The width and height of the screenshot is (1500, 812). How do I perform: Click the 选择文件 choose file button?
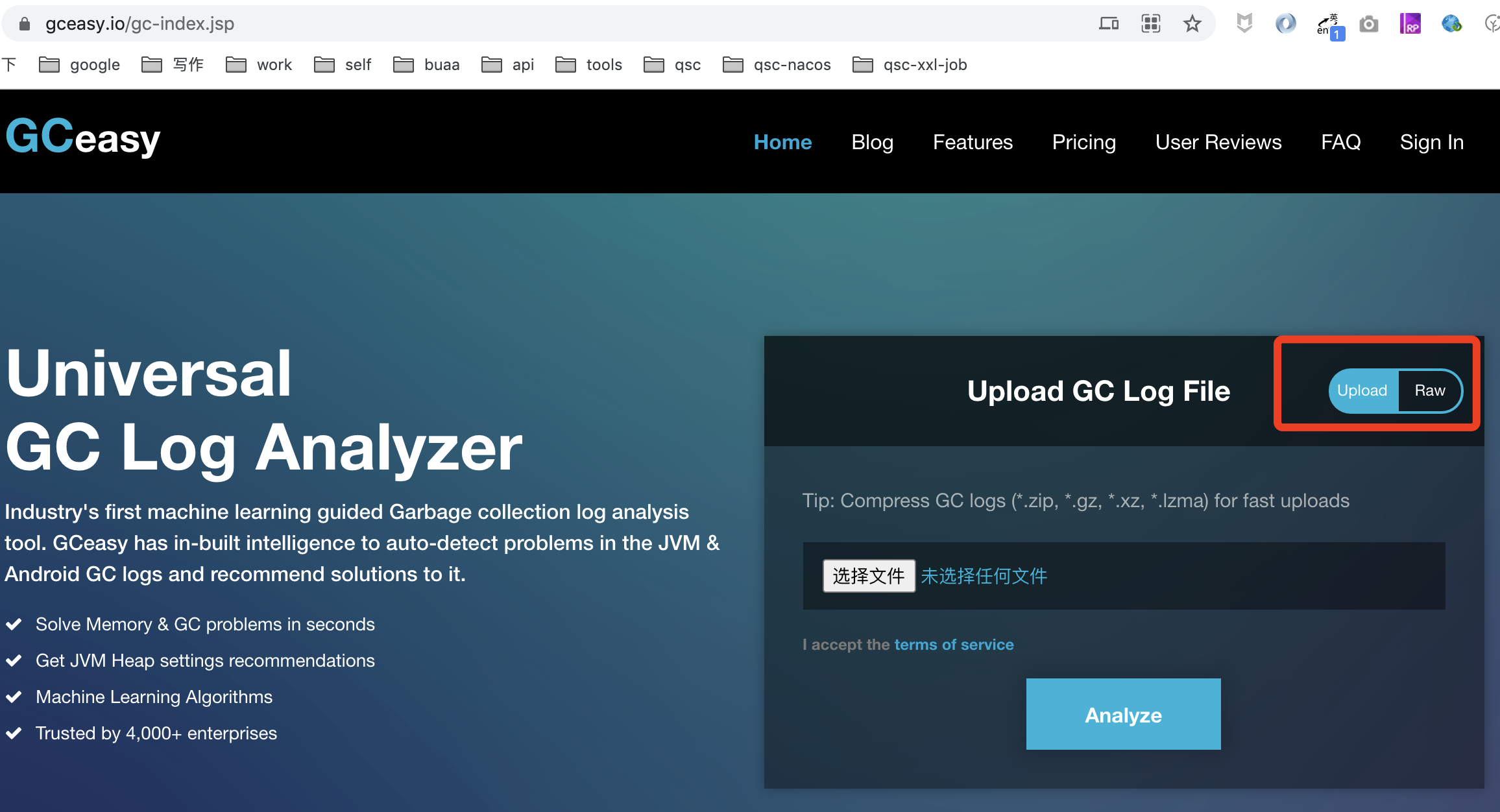point(869,576)
